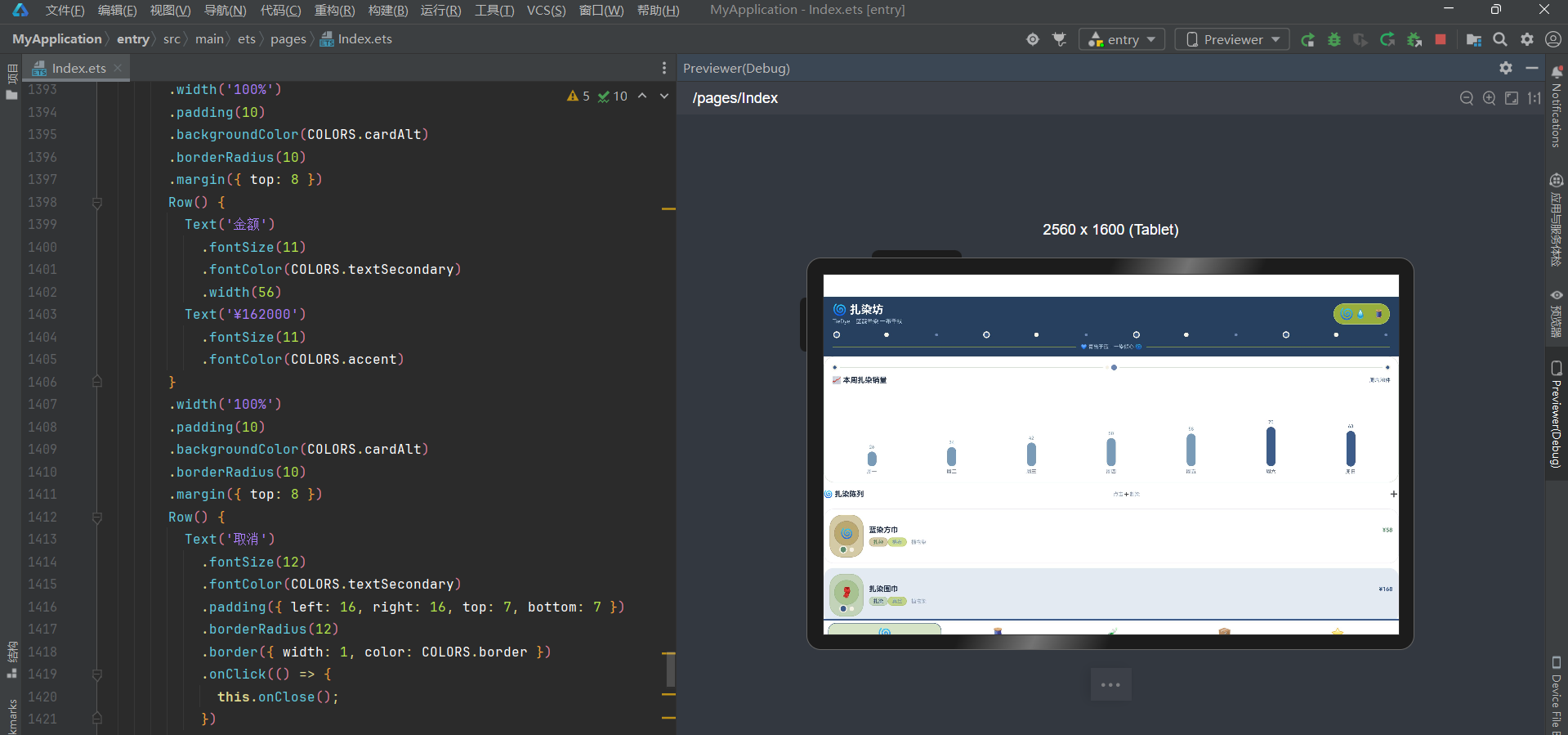Collapse code fold at line 1412
Screen dimensions: 1568x735
tap(96, 518)
